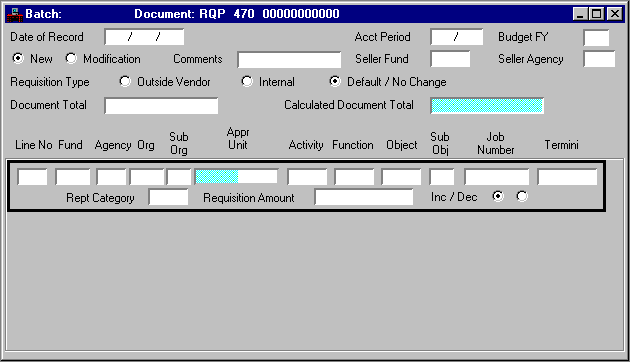Click the Acct Period field
Image resolution: width=630 pixels, height=362 pixels.
[456, 37]
